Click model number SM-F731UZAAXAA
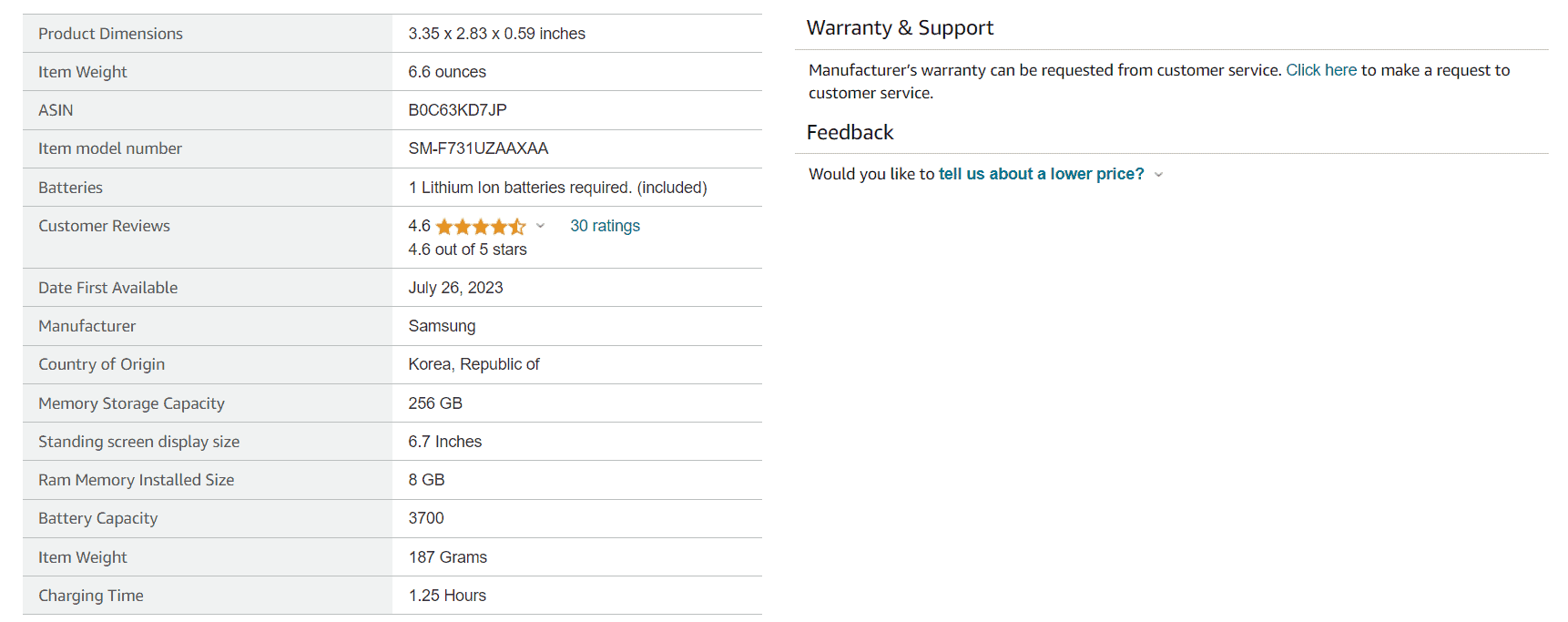The height and width of the screenshot is (622, 1568). (478, 148)
